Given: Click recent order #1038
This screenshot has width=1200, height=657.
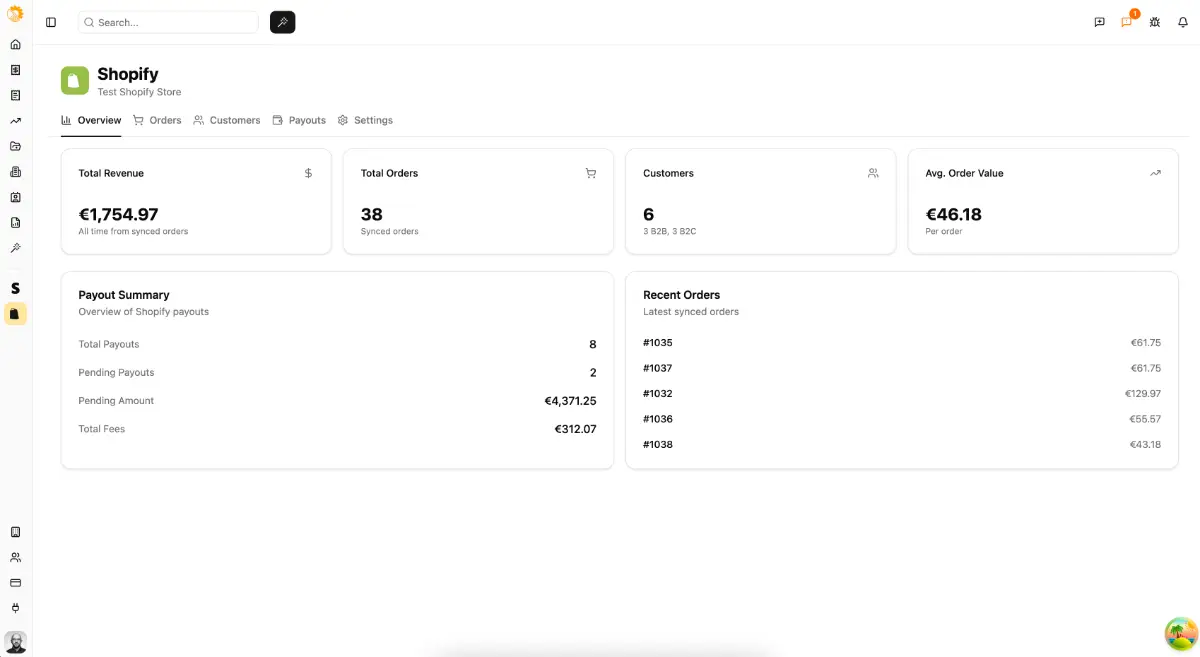Looking at the screenshot, I should (658, 445).
